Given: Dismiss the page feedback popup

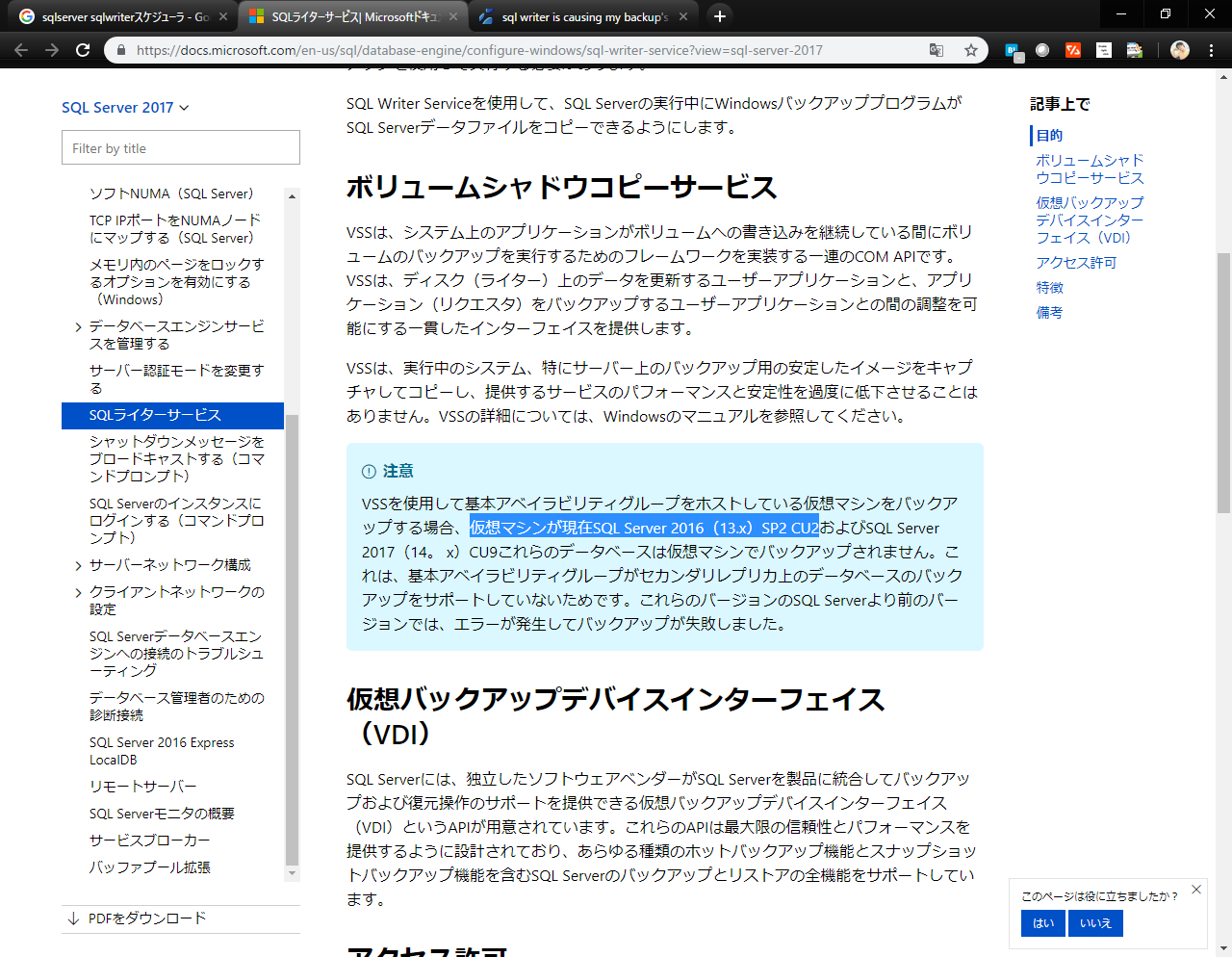Looking at the screenshot, I should (x=1196, y=890).
